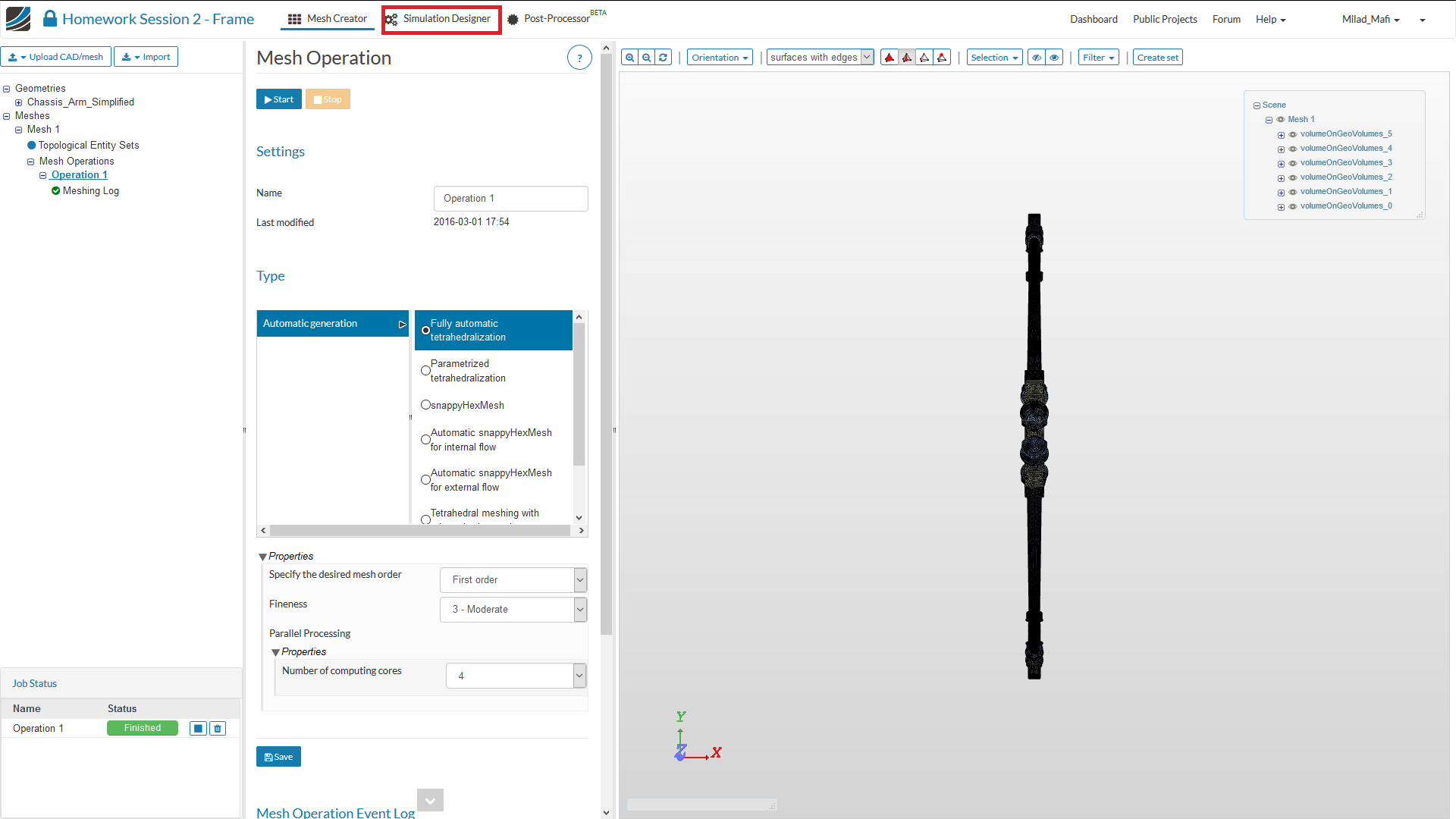Screen dimensions: 1456x819
Task: Open the help question mark icon
Action: click(579, 58)
